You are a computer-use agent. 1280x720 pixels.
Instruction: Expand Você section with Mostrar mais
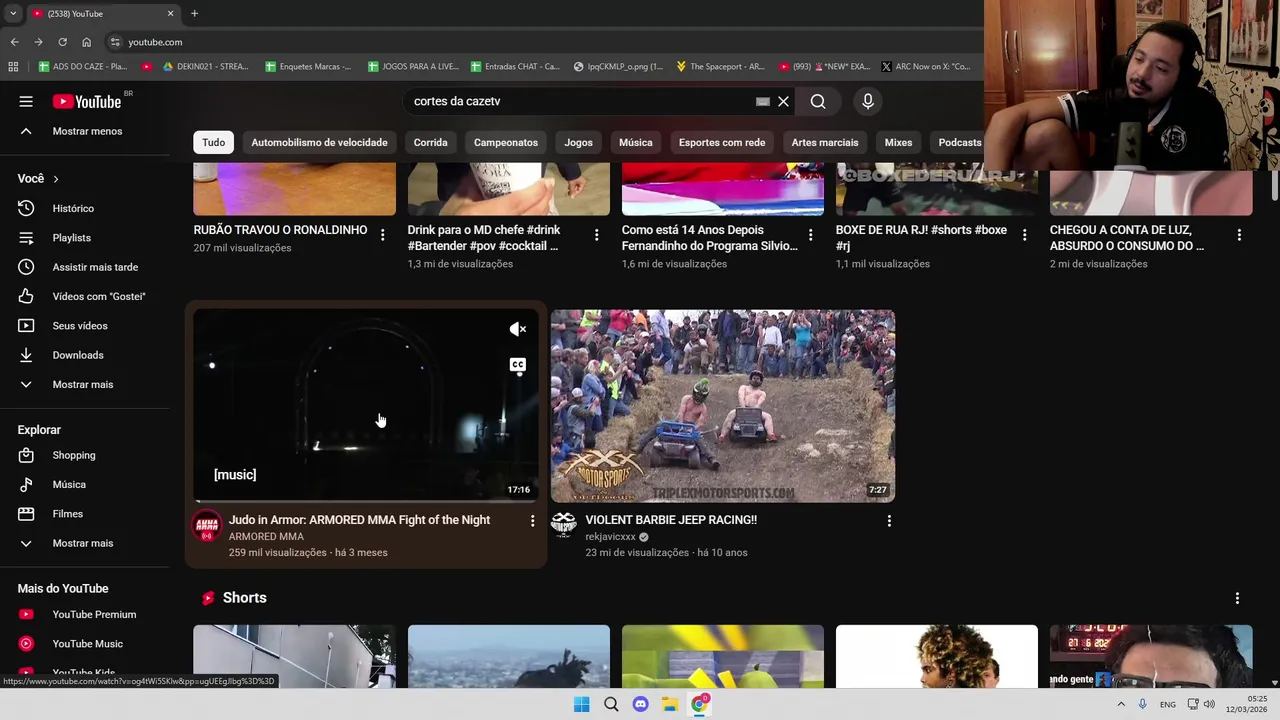pos(83,384)
